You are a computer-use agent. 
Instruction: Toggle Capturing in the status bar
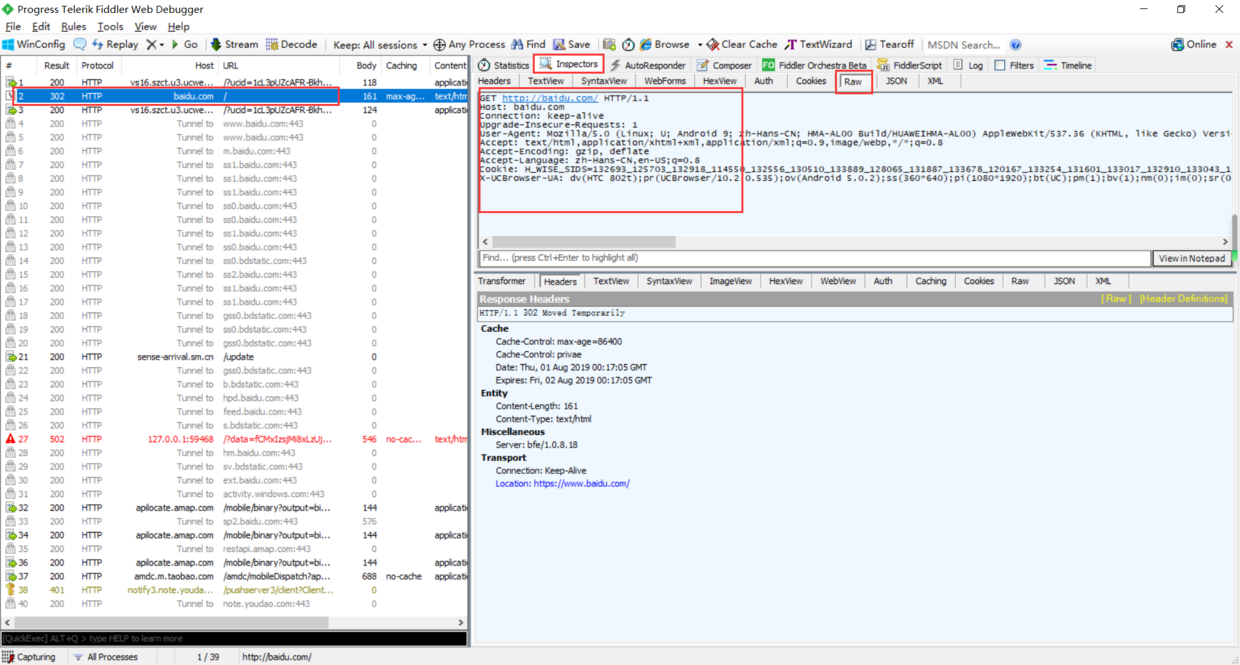pos(29,657)
